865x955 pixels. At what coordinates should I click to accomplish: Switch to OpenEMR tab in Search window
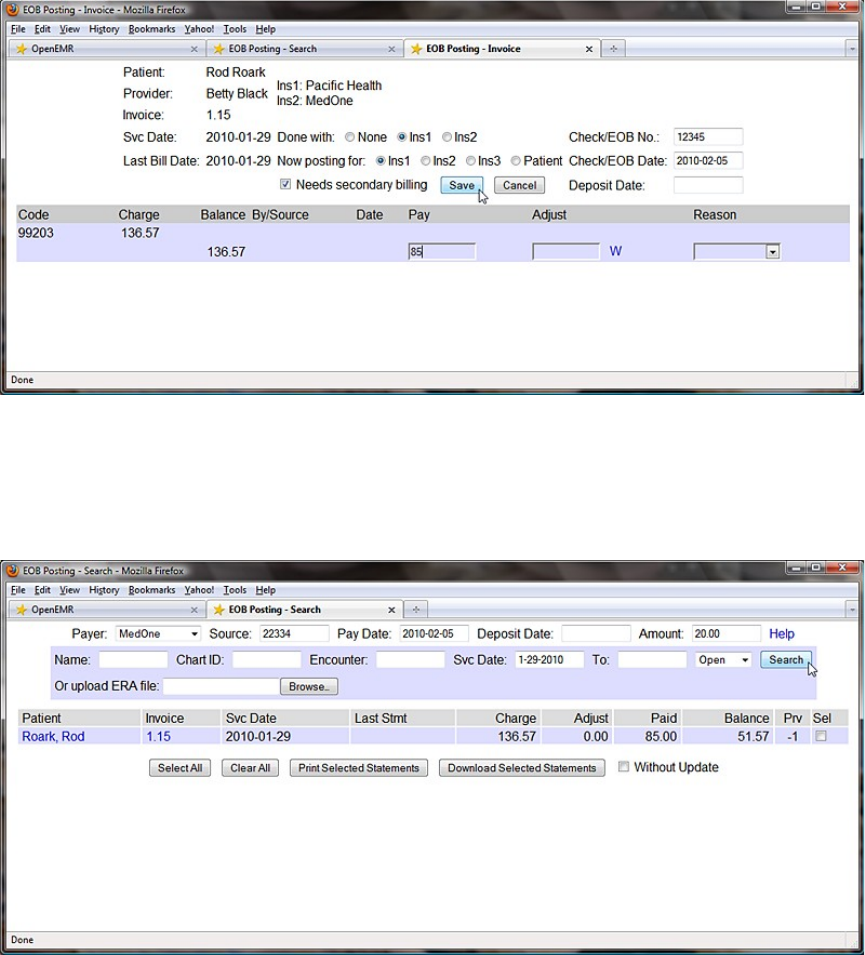107,610
